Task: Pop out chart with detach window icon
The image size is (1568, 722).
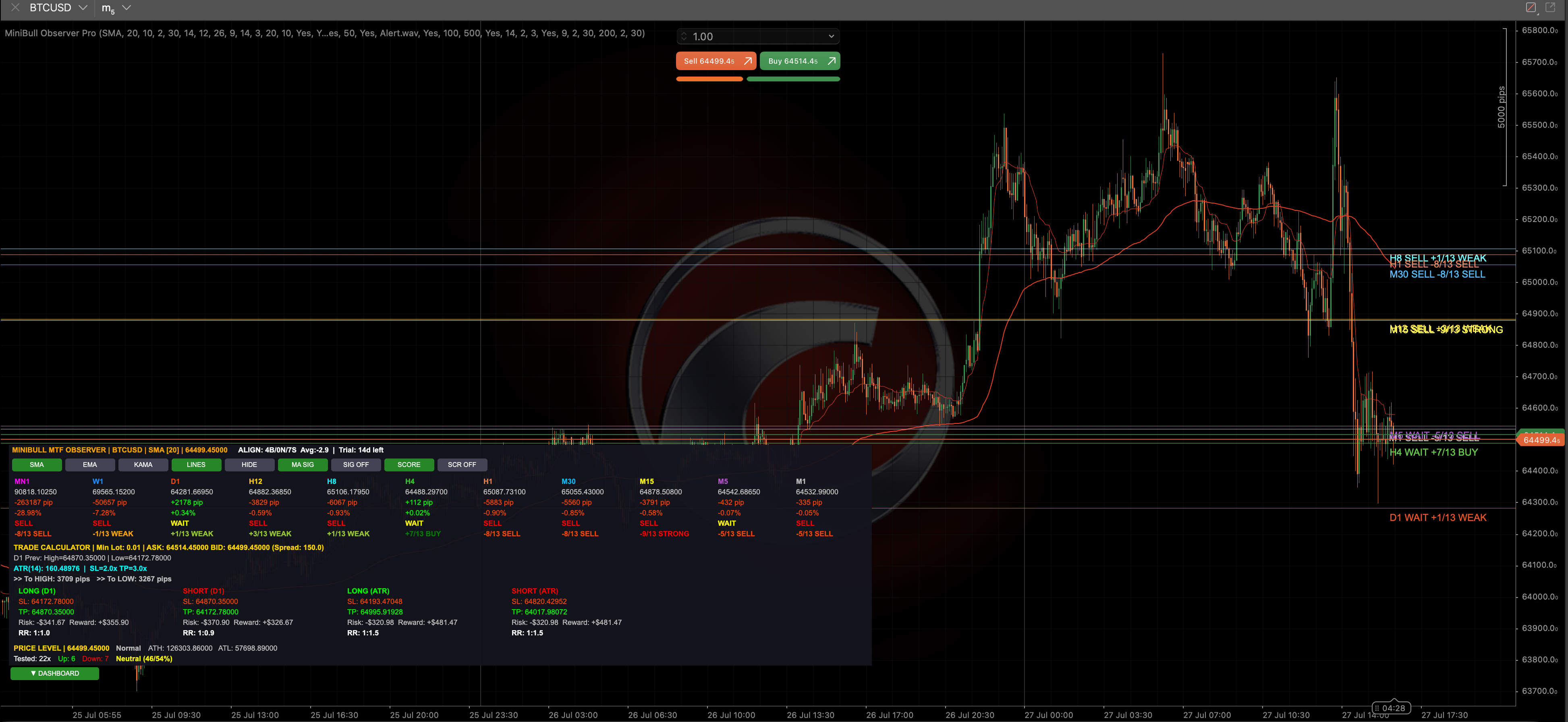Action: [x=1550, y=7]
